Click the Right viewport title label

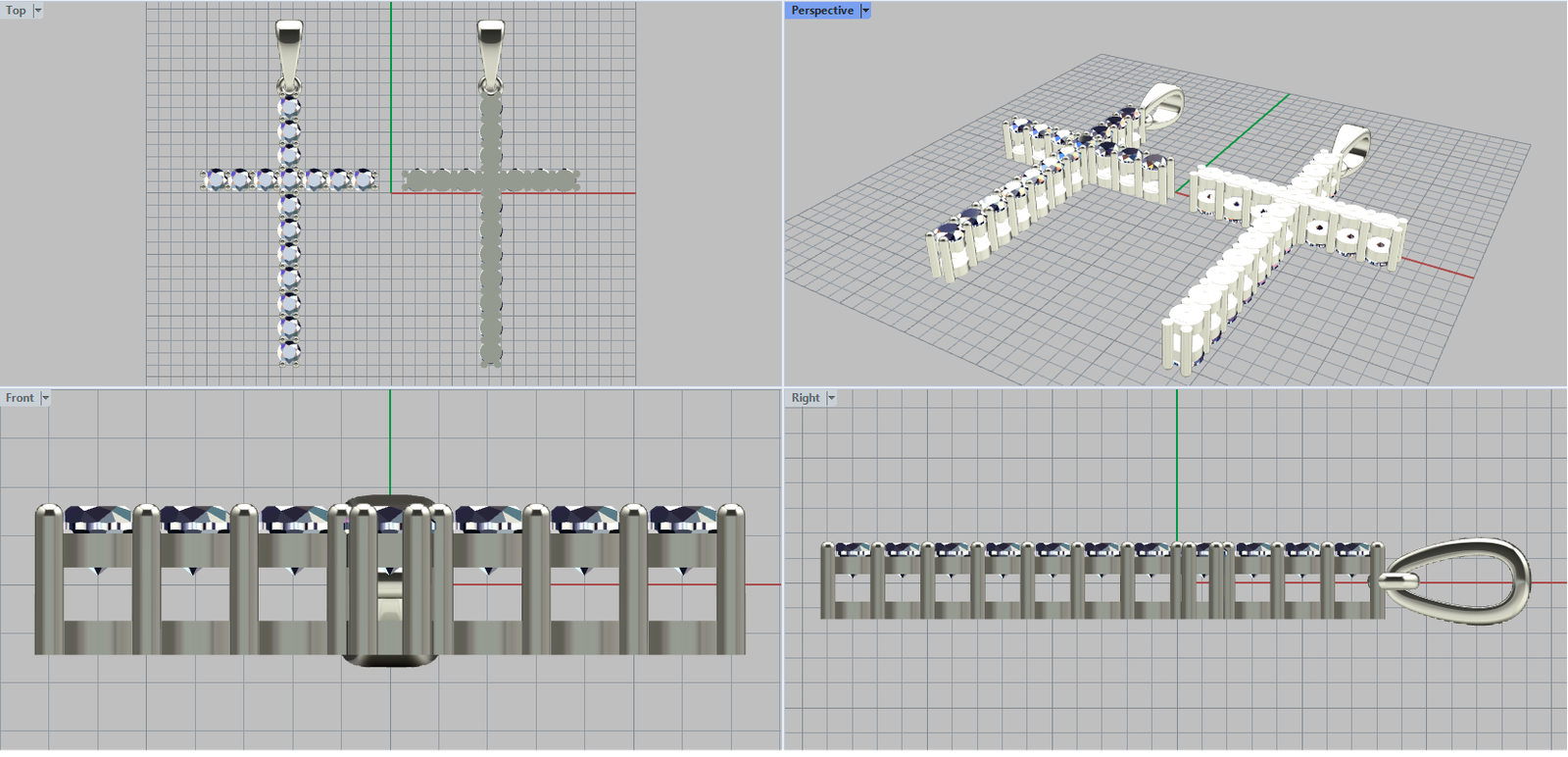pyautogui.click(x=805, y=398)
